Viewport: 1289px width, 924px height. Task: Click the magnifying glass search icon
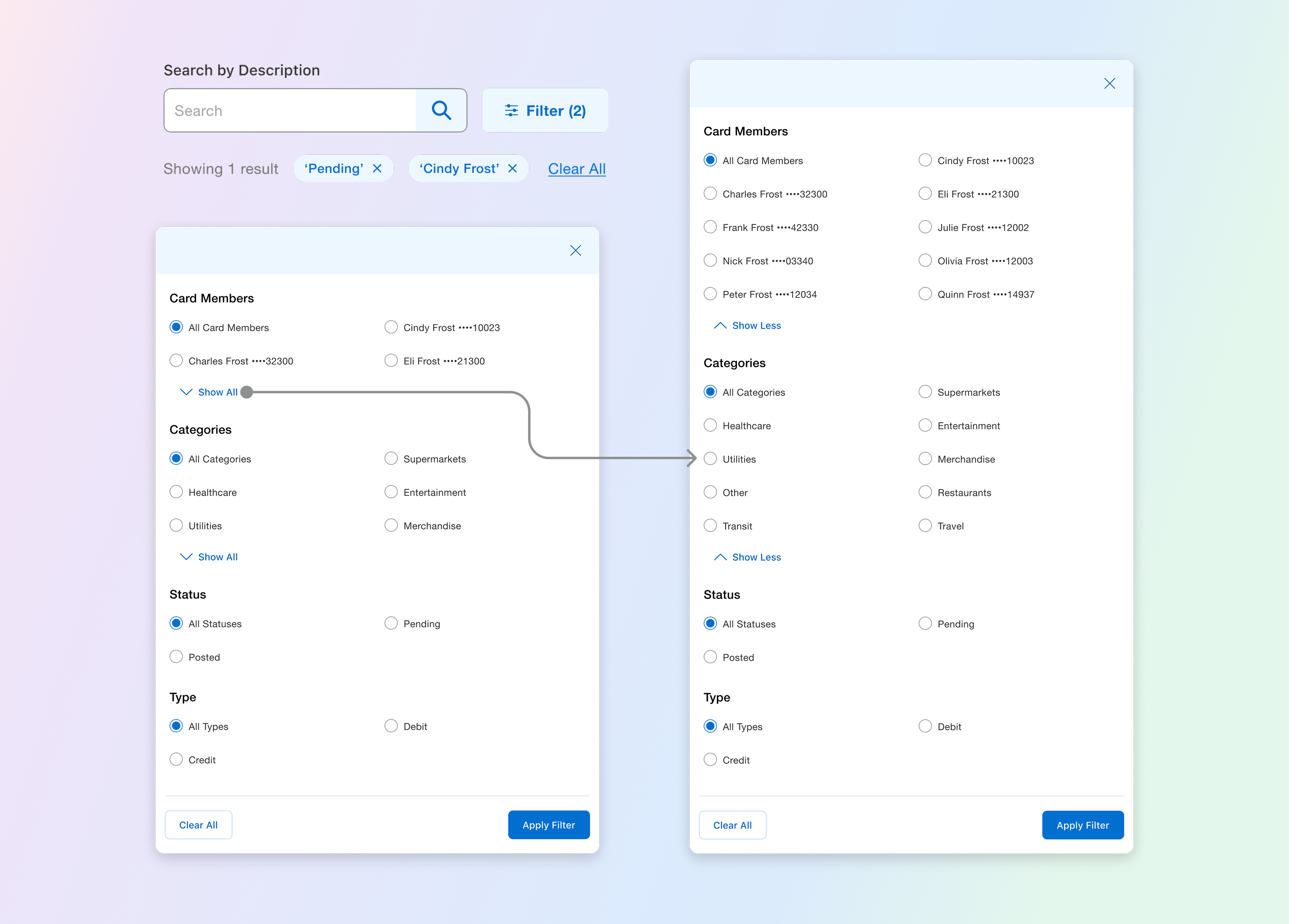coord(441,110)
